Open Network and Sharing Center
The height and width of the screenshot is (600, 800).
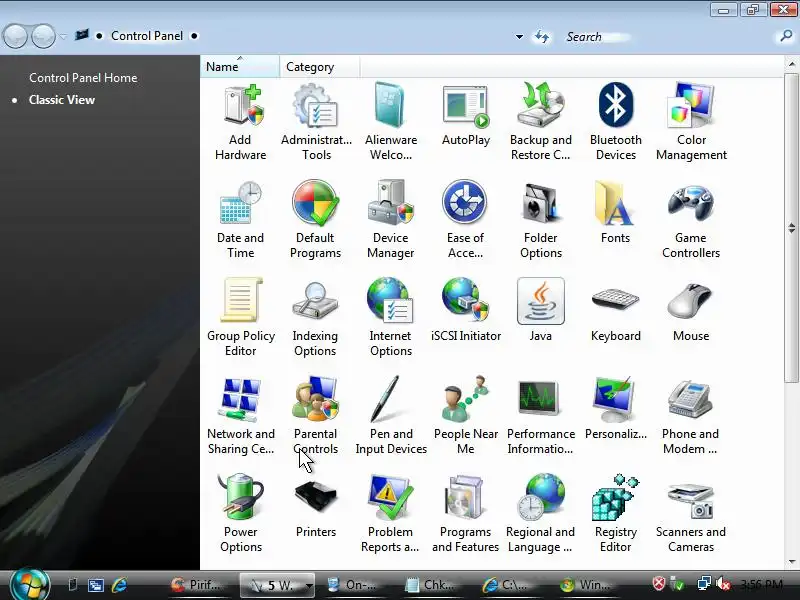click(x=240, y=416)
